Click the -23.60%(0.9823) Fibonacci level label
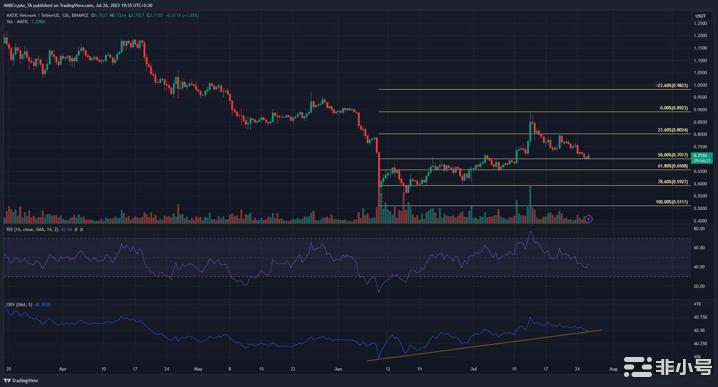This screenshot has width=718, height=387. pyautogui.click(x=671, y=86)
